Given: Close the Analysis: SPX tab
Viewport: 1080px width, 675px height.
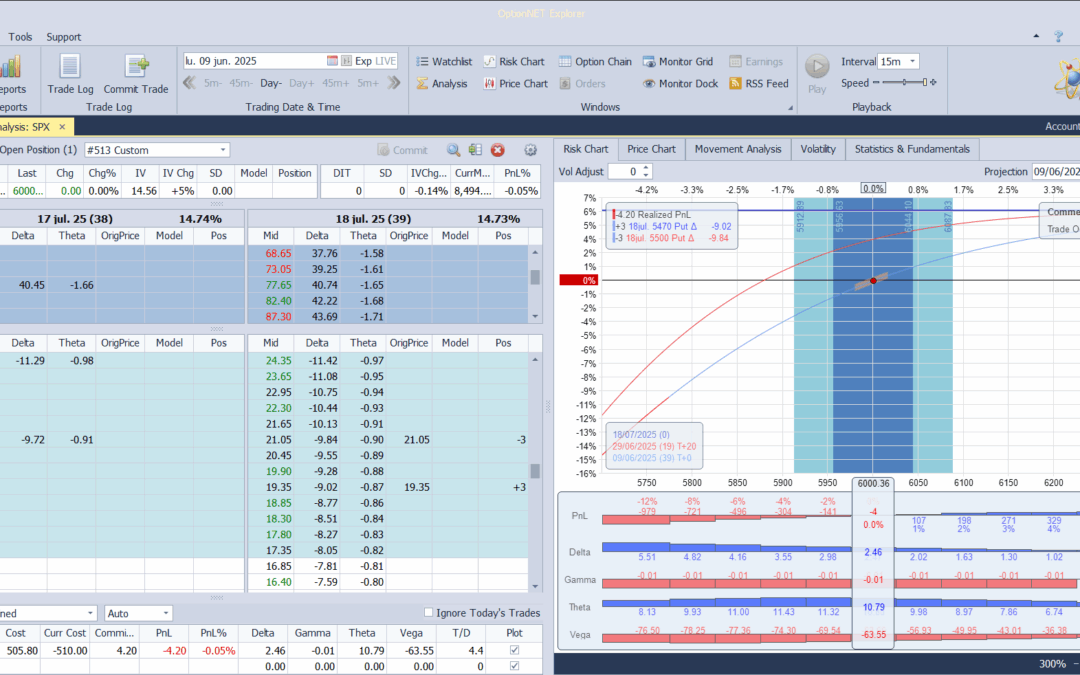Looking at the screenshot, I should coord(62,127).
